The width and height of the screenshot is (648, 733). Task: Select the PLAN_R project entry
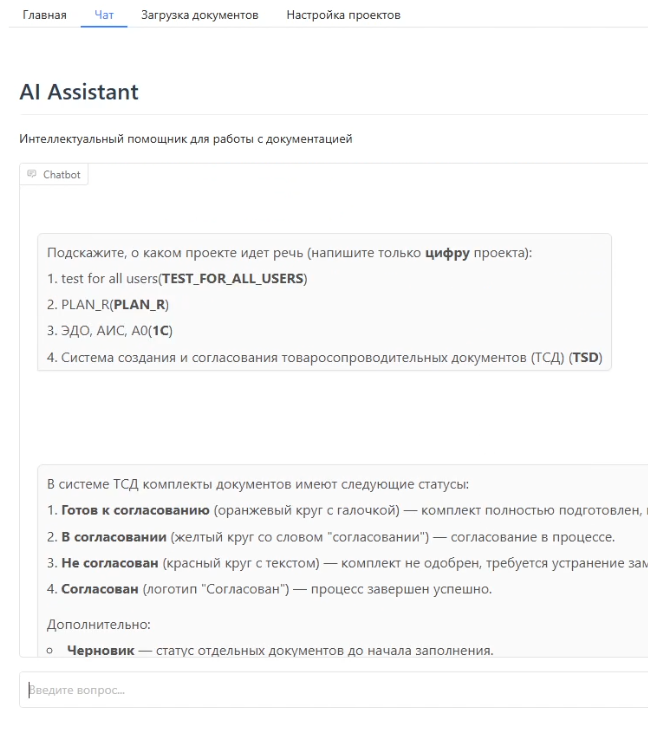pyautogui.click(x=108, y=305)
